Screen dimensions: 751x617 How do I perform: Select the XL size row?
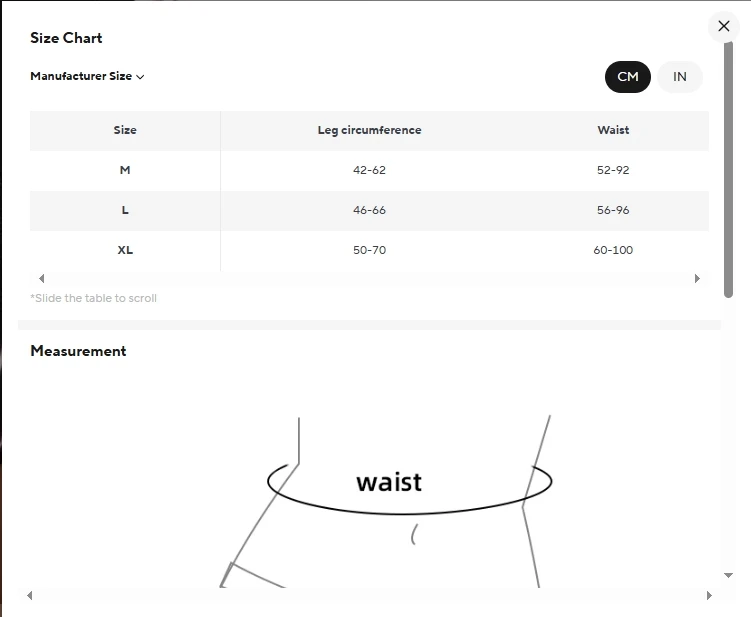click(x=125, y=250)
